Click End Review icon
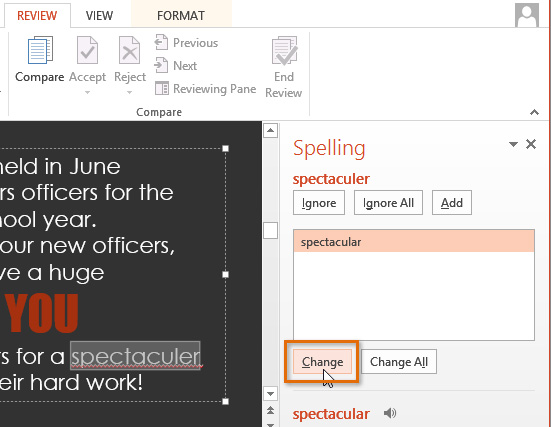551x427 pixels. [x=284, y=50]
